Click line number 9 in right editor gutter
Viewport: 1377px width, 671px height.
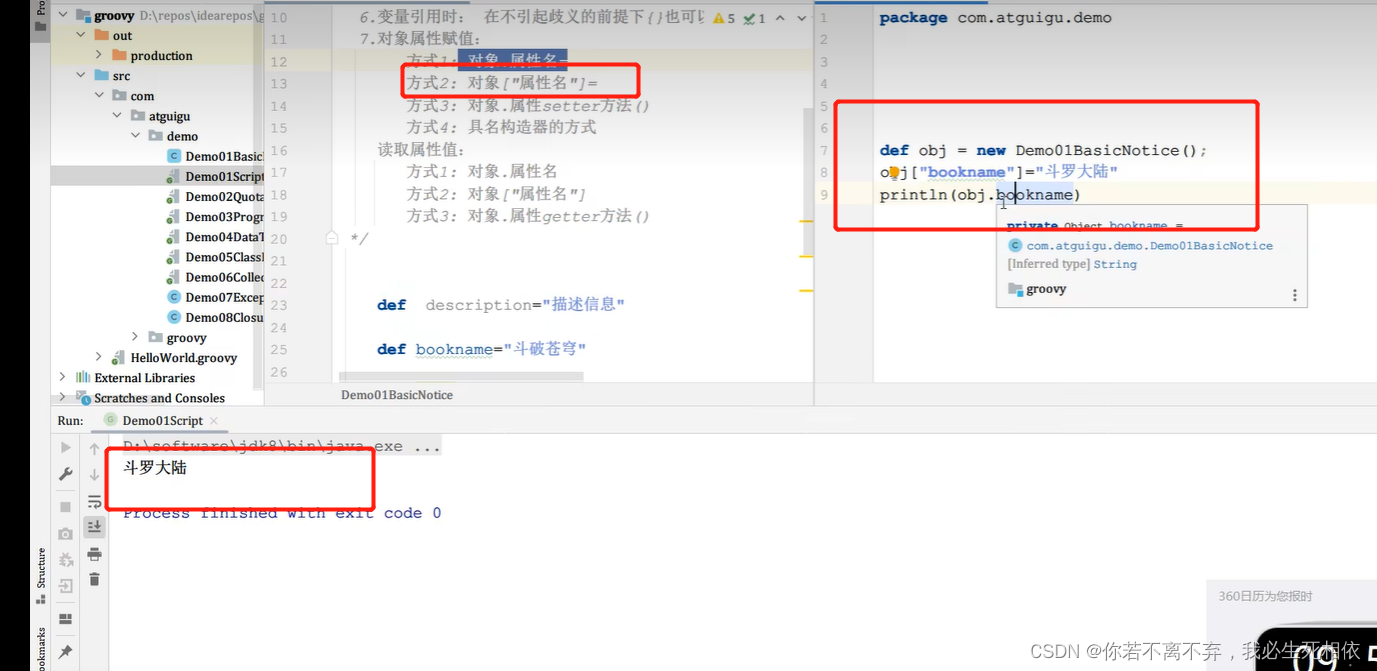(823, 194)
